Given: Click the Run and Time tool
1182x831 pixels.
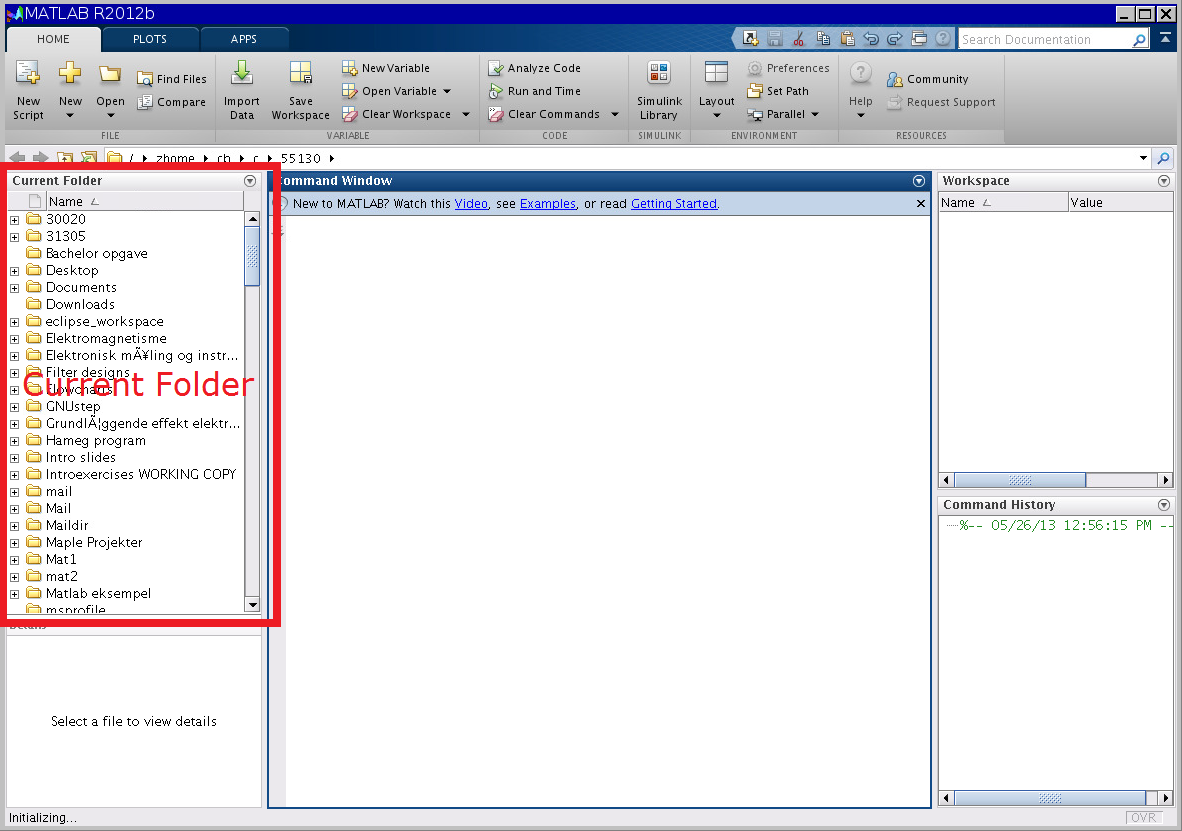Looking at the screenshot, I should 534,91.
